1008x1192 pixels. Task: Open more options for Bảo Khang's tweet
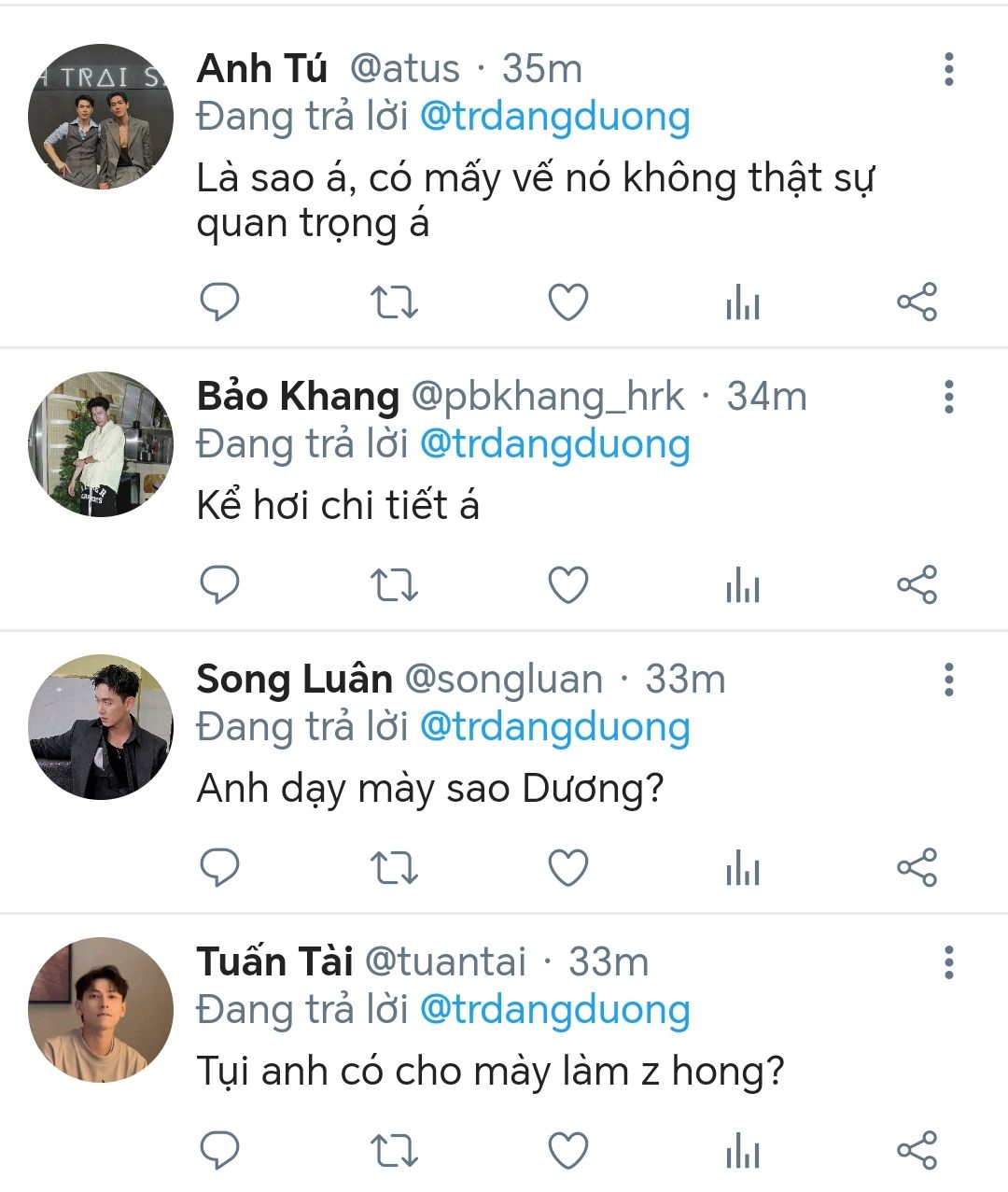949,398
